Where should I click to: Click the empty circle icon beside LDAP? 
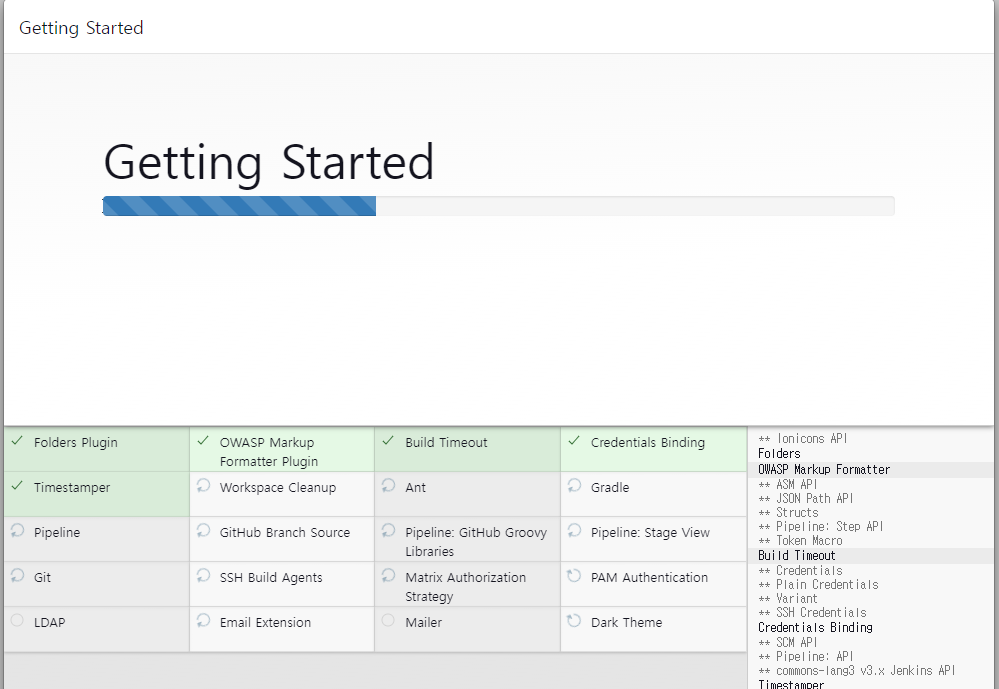17,620
